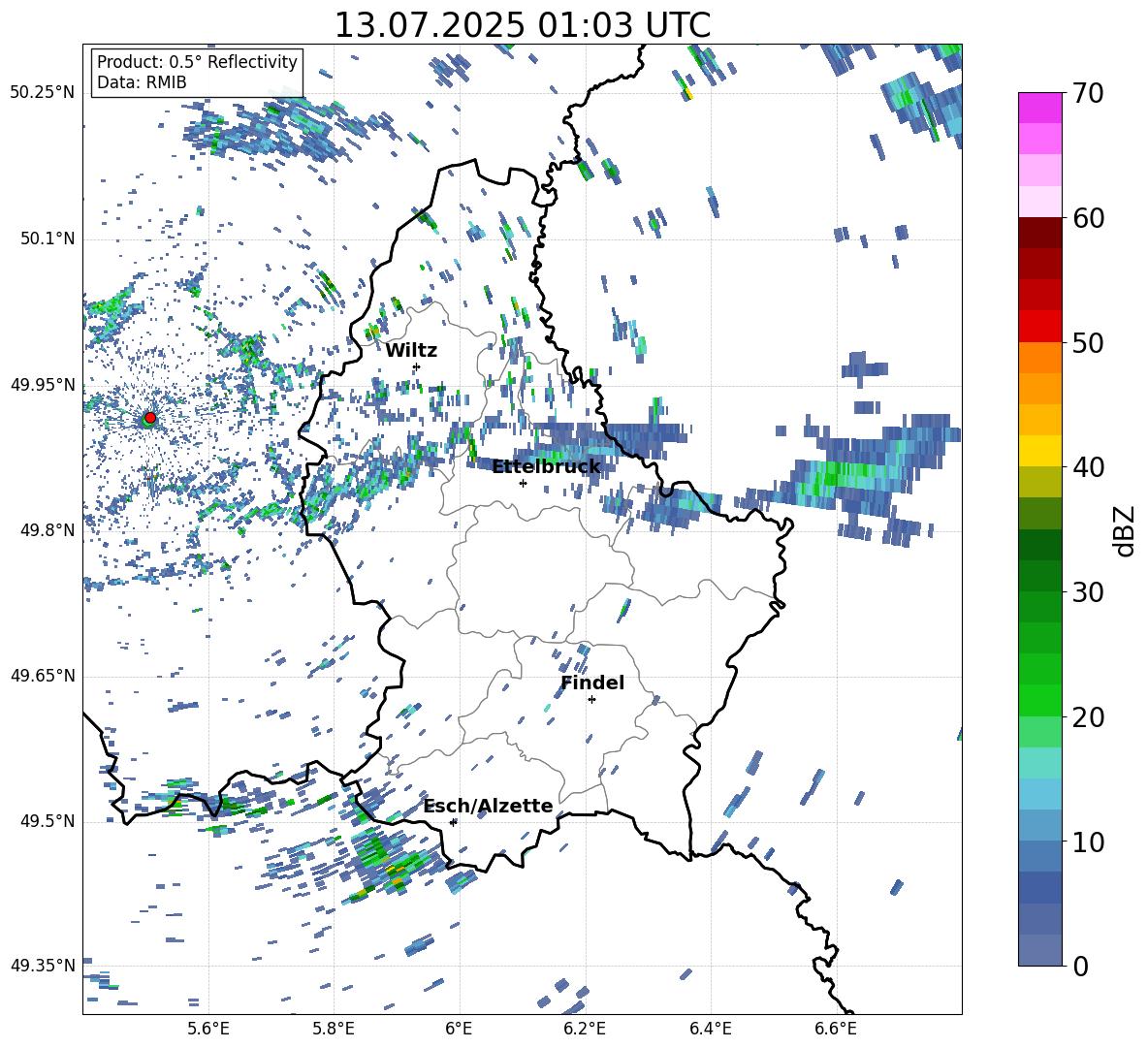
Task: Pick the bright red colorbar segment at 50
Action: point(1039,327)
